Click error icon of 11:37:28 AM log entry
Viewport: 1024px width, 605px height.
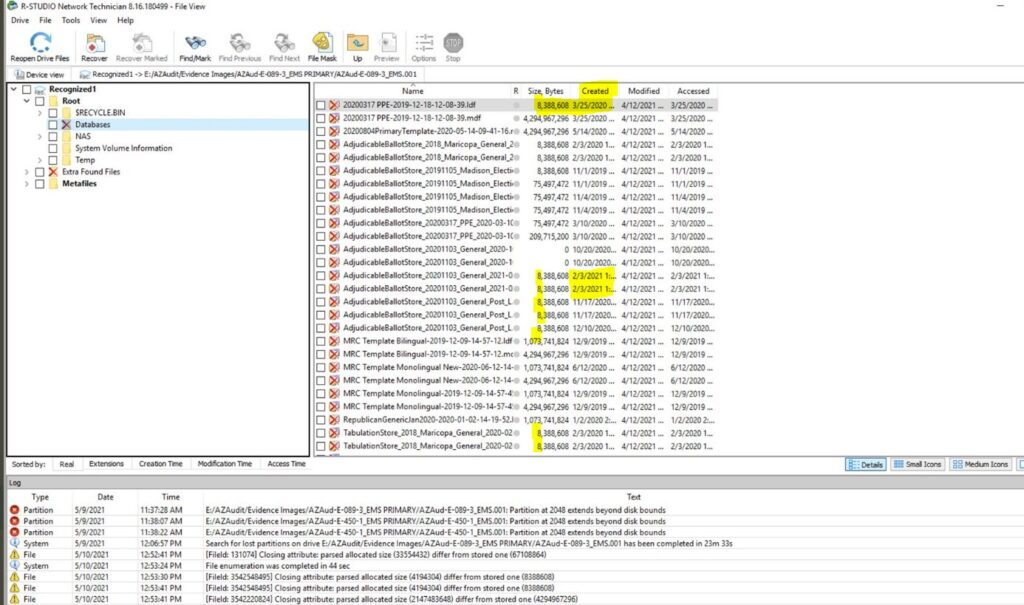click(14, 510)
